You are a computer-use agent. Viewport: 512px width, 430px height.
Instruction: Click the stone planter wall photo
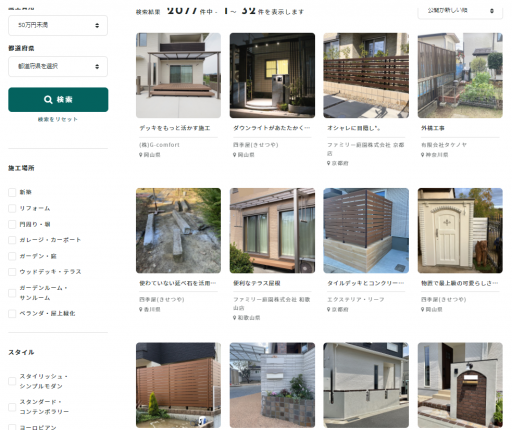(x=272, y=385)
